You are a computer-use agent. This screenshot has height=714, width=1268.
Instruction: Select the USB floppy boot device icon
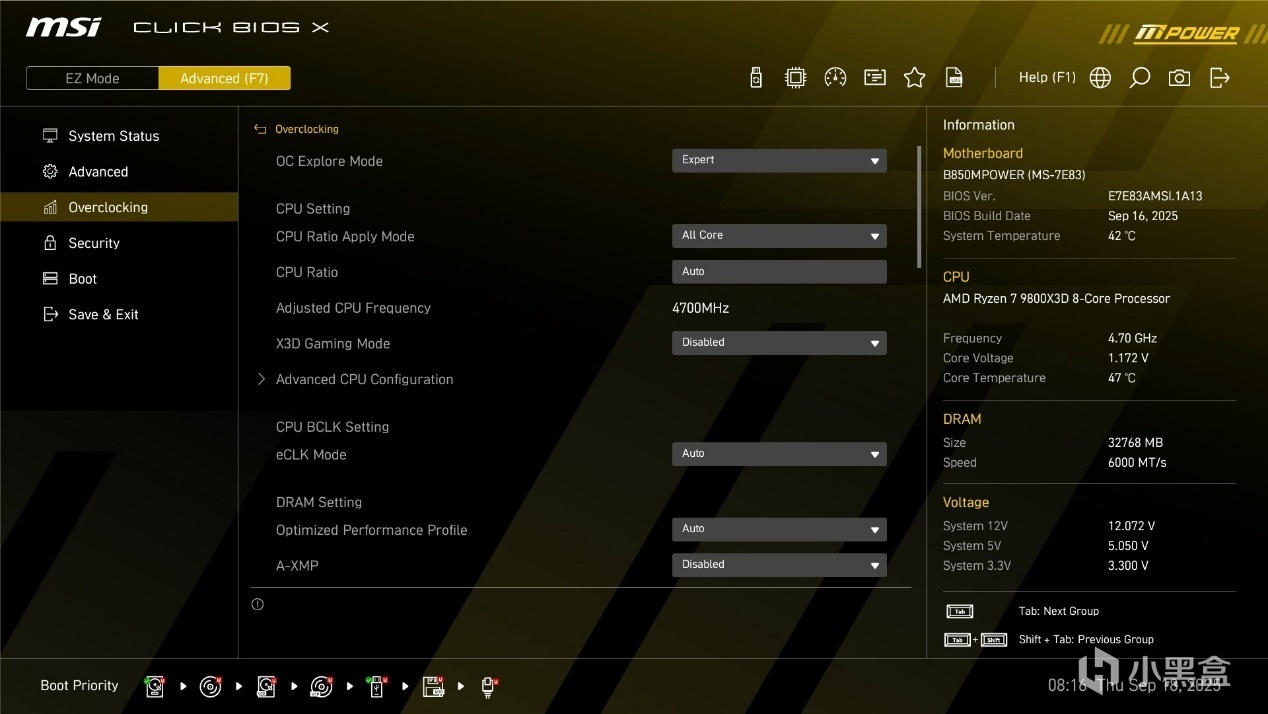pos(433,686)
